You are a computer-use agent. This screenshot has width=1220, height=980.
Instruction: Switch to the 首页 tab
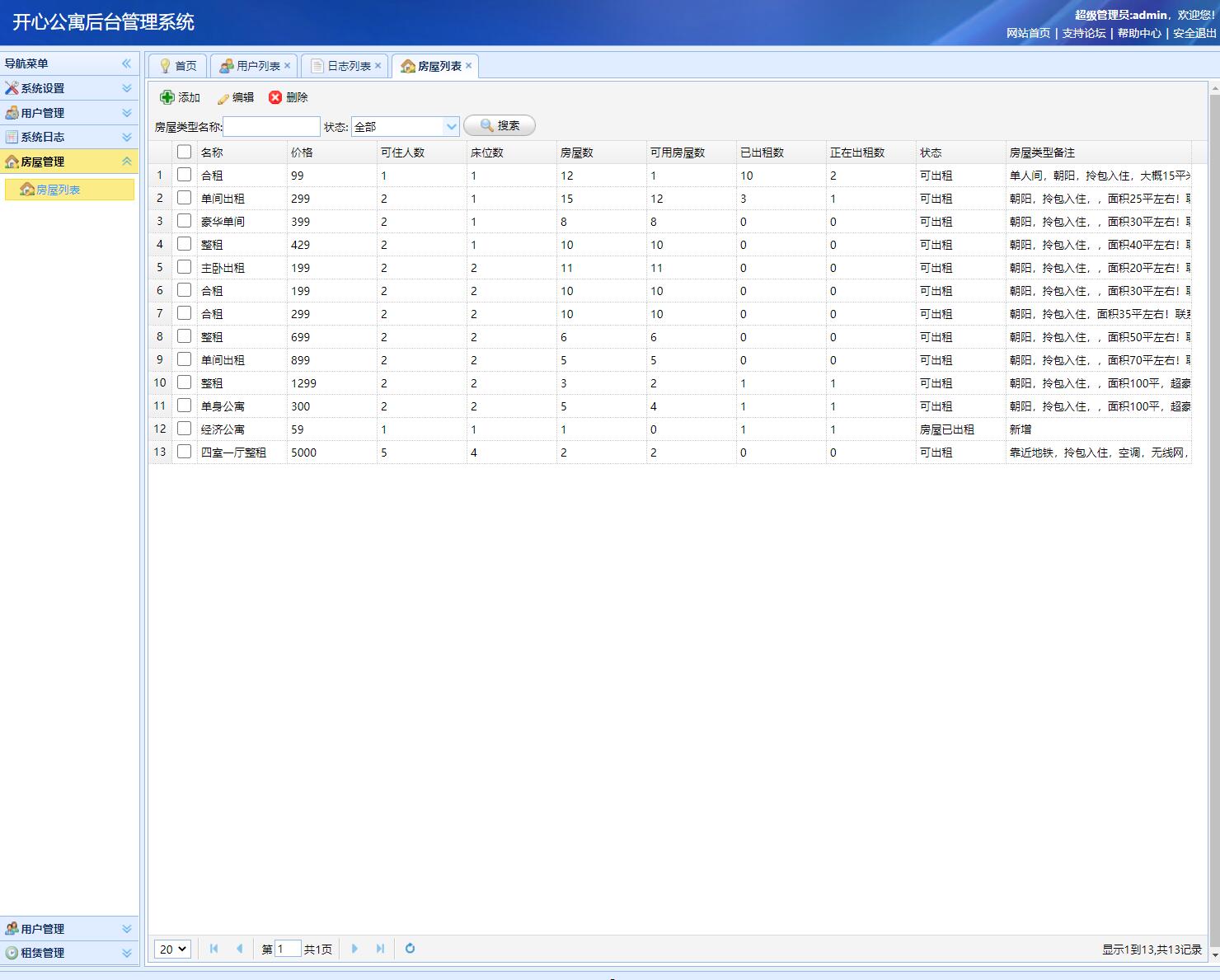(x=178, y=66)
